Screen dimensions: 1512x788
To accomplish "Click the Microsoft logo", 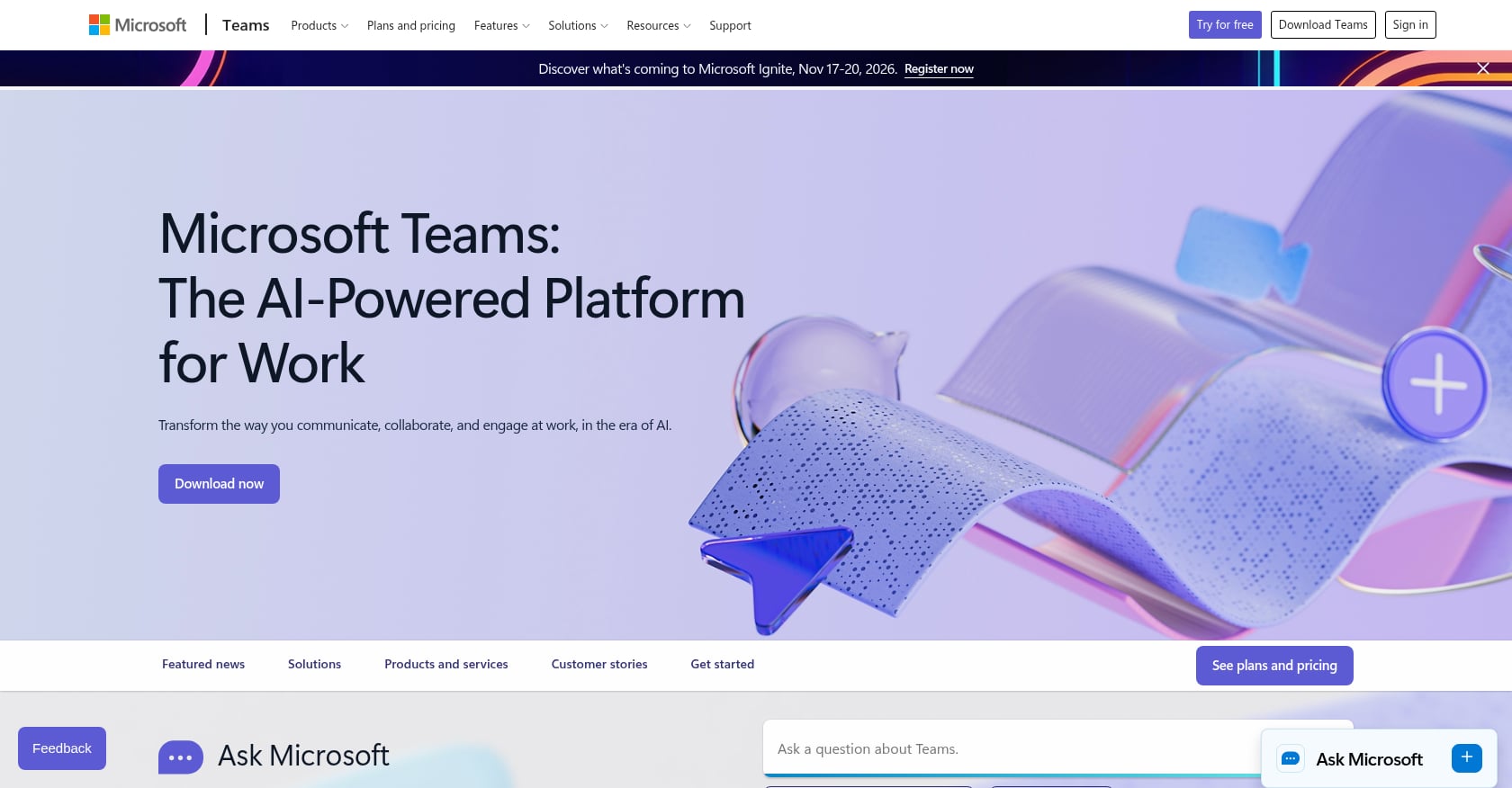I will point(138,25).
